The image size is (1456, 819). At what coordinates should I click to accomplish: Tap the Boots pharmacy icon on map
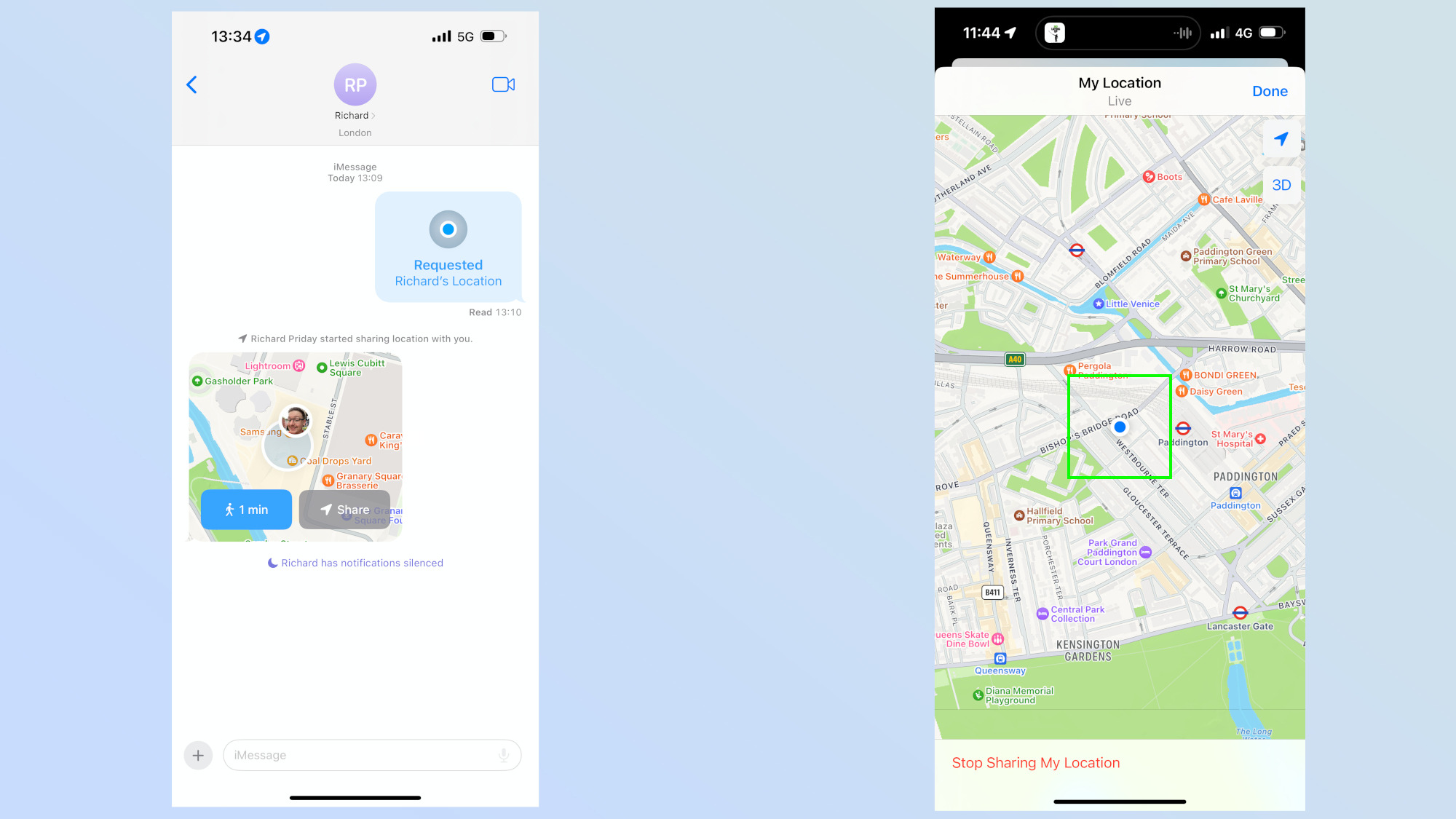(1148, 177)
